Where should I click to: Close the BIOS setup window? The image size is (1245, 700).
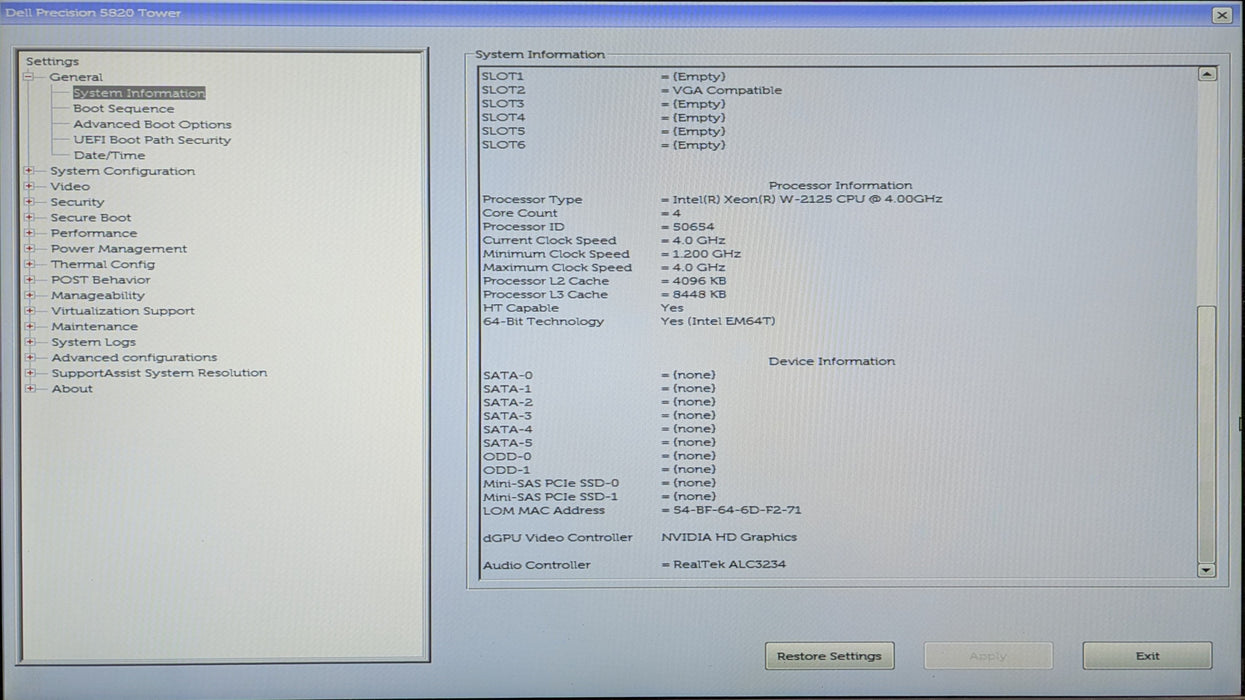click(x=1222, y=15)
